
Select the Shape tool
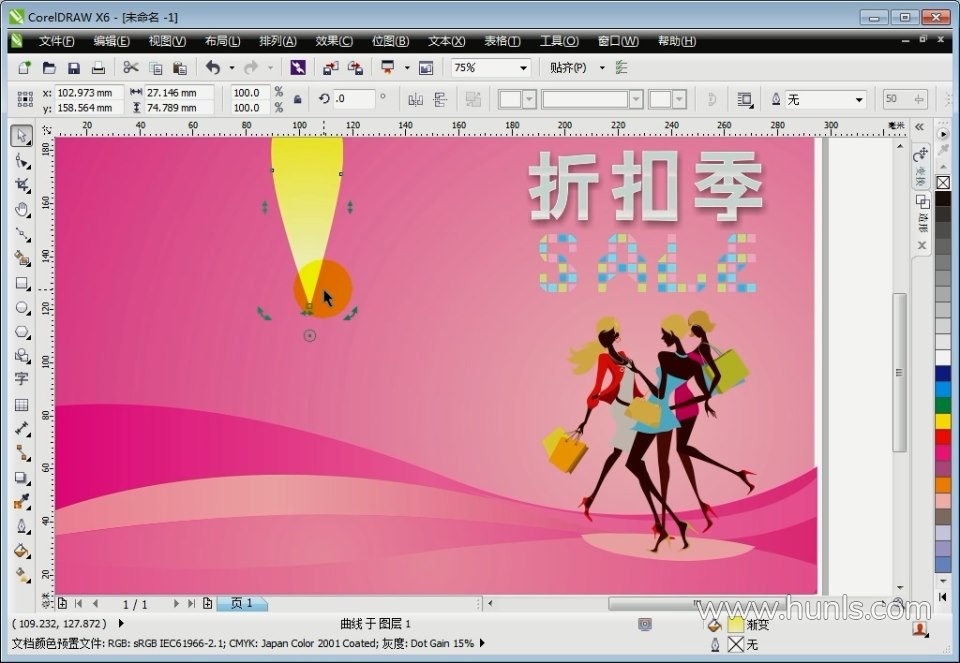pyautogui.click(x=22, y=161)
